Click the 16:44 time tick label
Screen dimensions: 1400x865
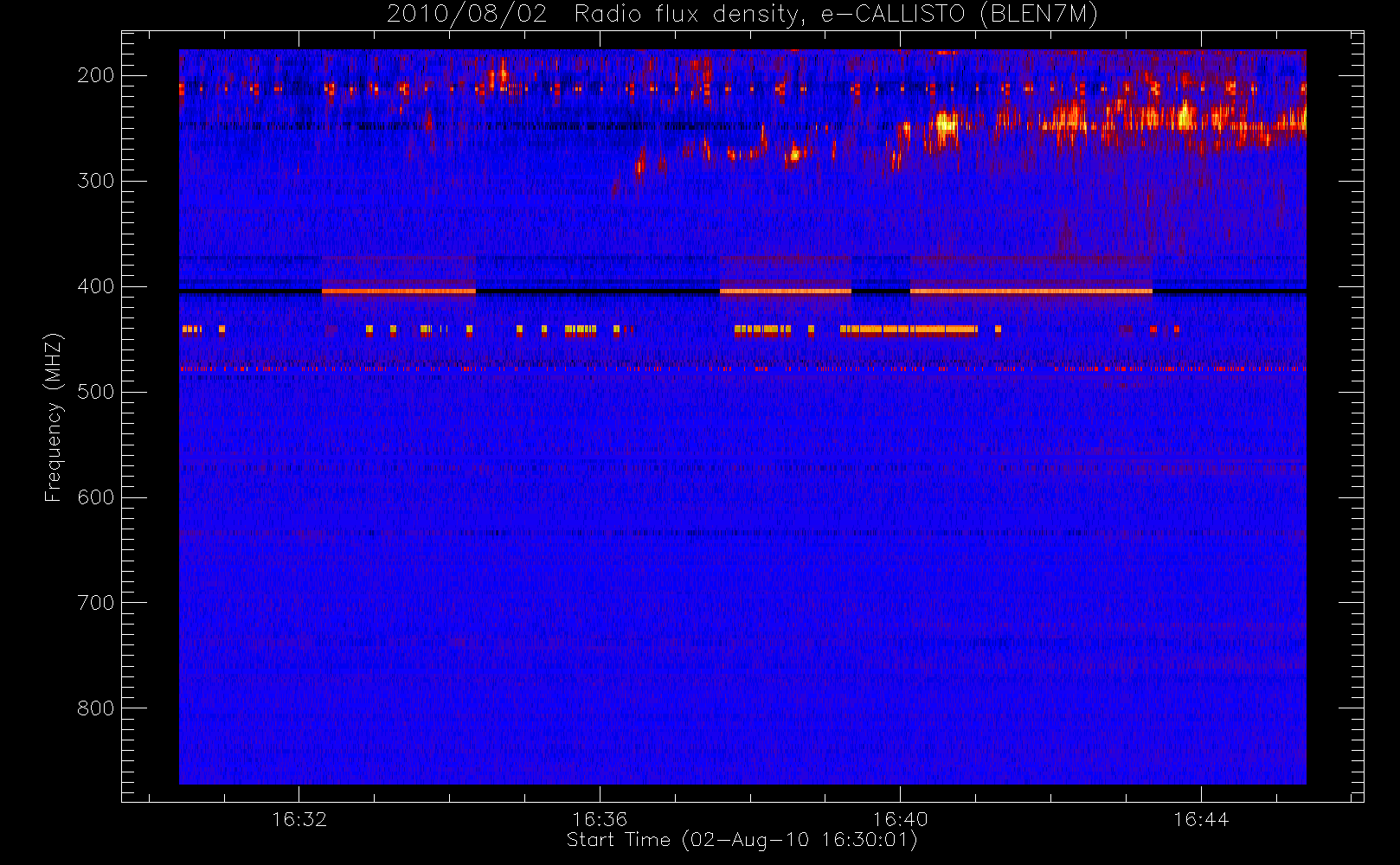click(x=1201, y=819)
